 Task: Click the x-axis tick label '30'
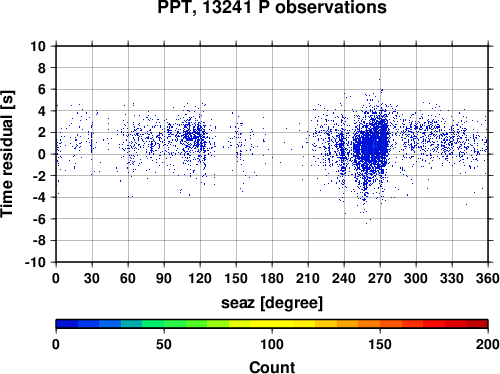point(92,278)
